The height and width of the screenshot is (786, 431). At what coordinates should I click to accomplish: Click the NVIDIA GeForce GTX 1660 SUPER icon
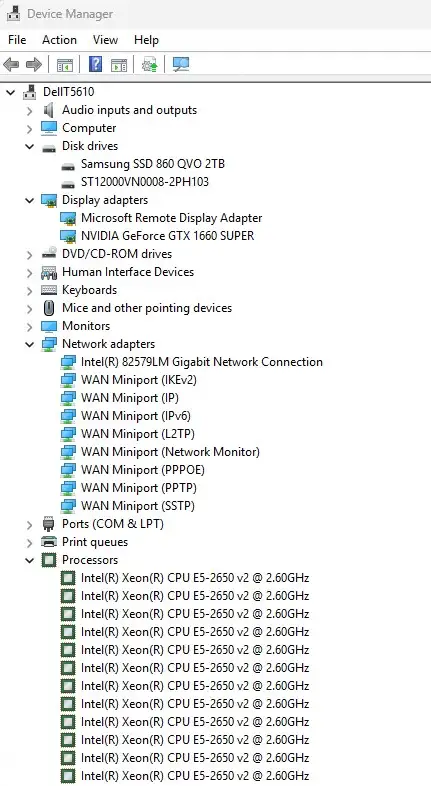coord(68,236)
